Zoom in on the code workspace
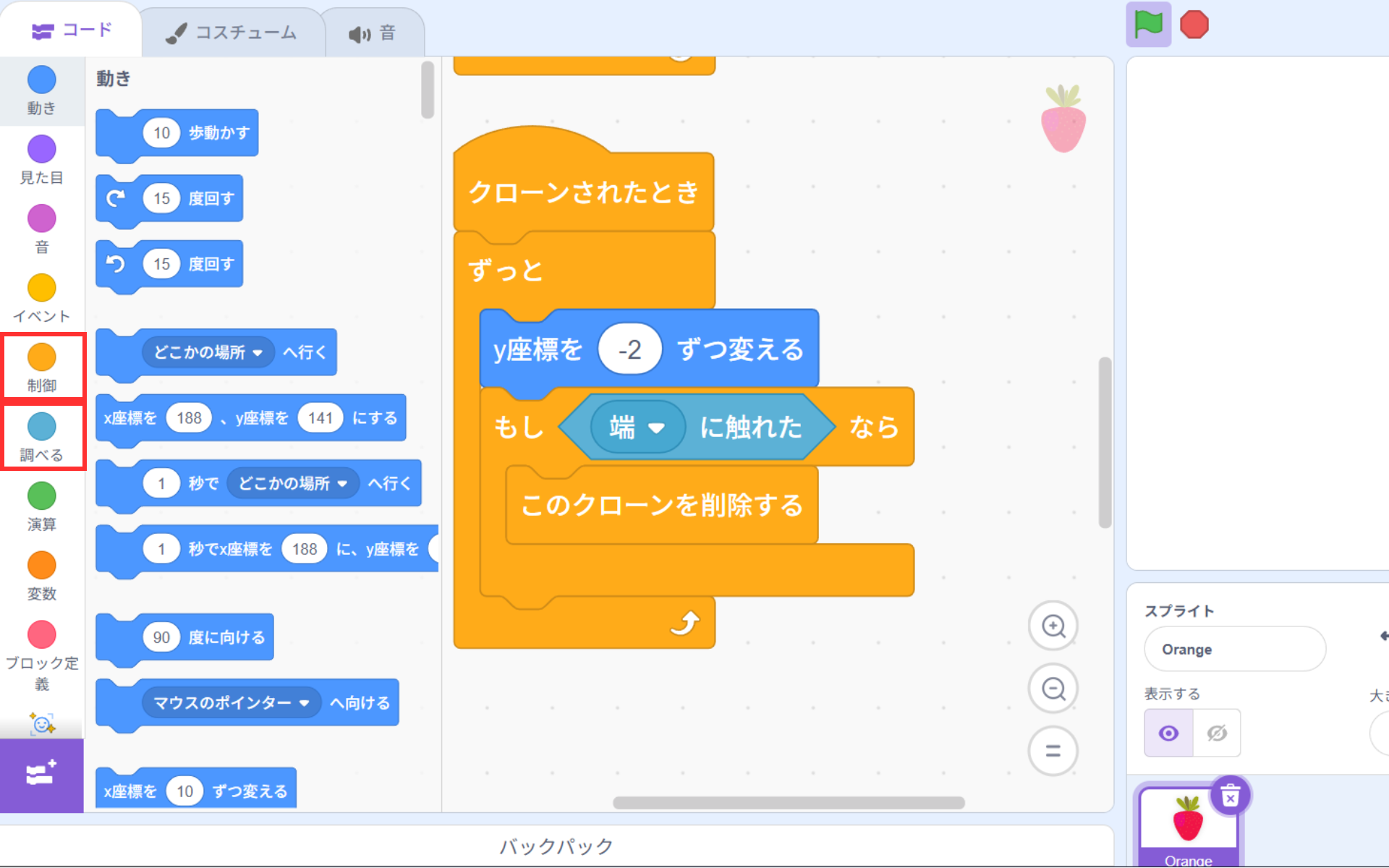 coord(1053,626)
